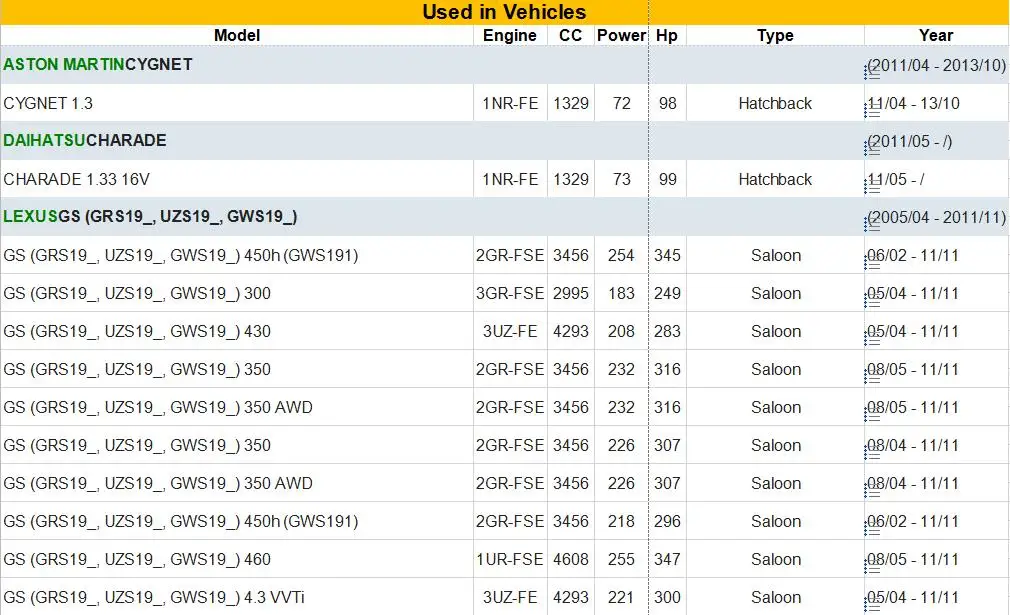
Task: Select the CC column header
Action: point(570,35)
